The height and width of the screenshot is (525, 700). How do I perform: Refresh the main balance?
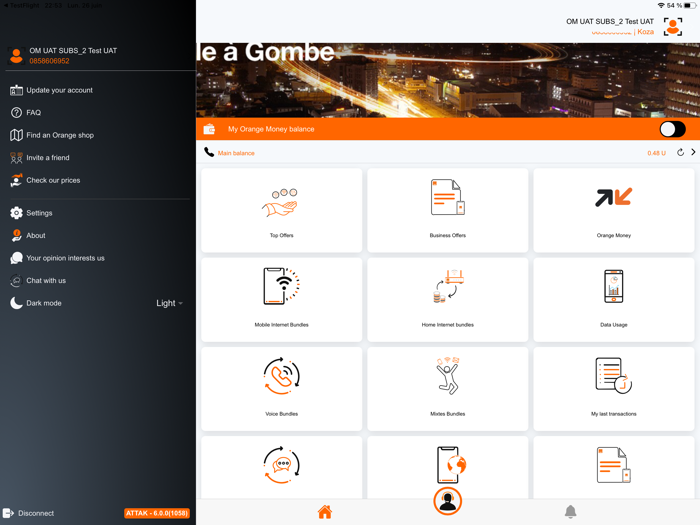coord(680,152)
